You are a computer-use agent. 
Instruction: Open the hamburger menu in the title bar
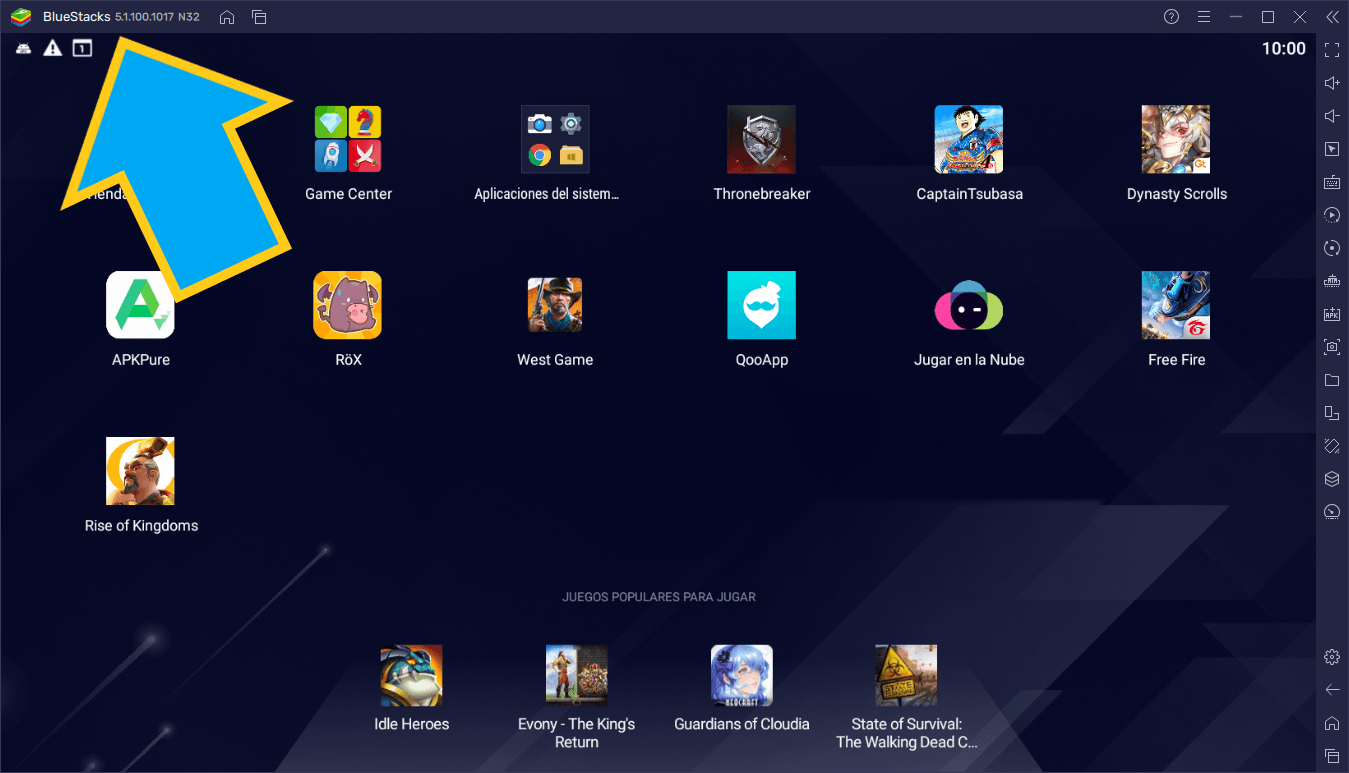point(1204,17)
